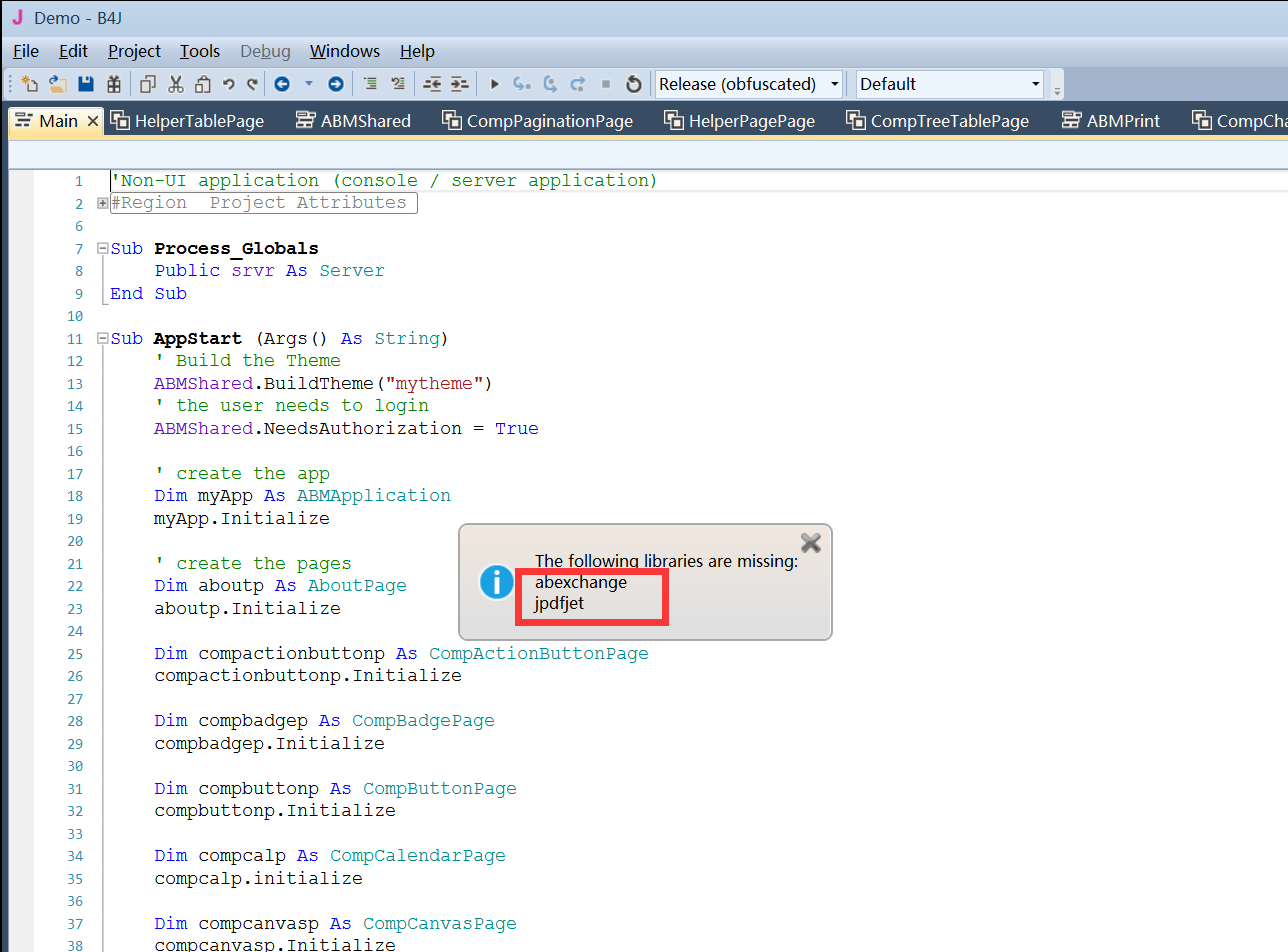Click the Step In debug icon
Screen dimensions: 1288x952
pyautogui.click(x=521, y=84)
